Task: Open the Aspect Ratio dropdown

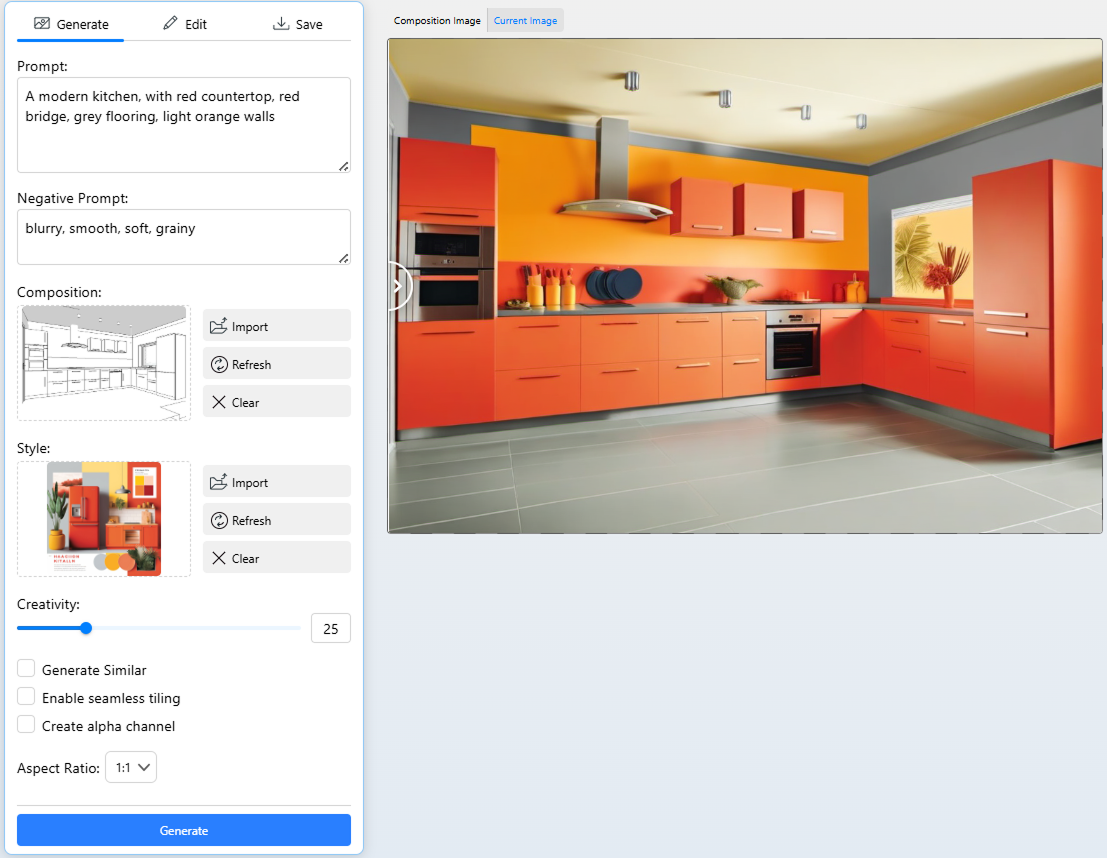Action: tap(131, 767)
